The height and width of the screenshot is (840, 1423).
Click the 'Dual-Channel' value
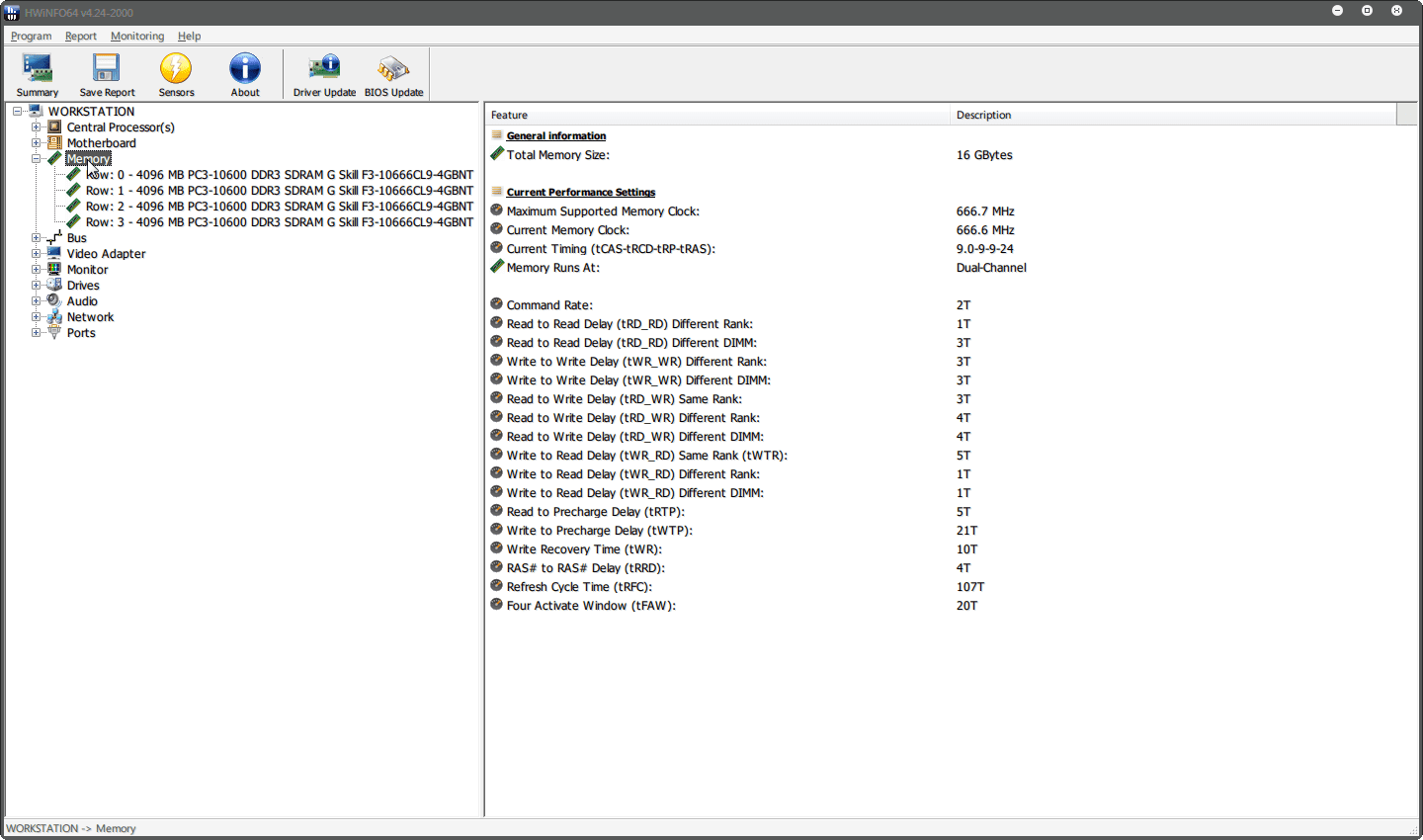(991, 268)
